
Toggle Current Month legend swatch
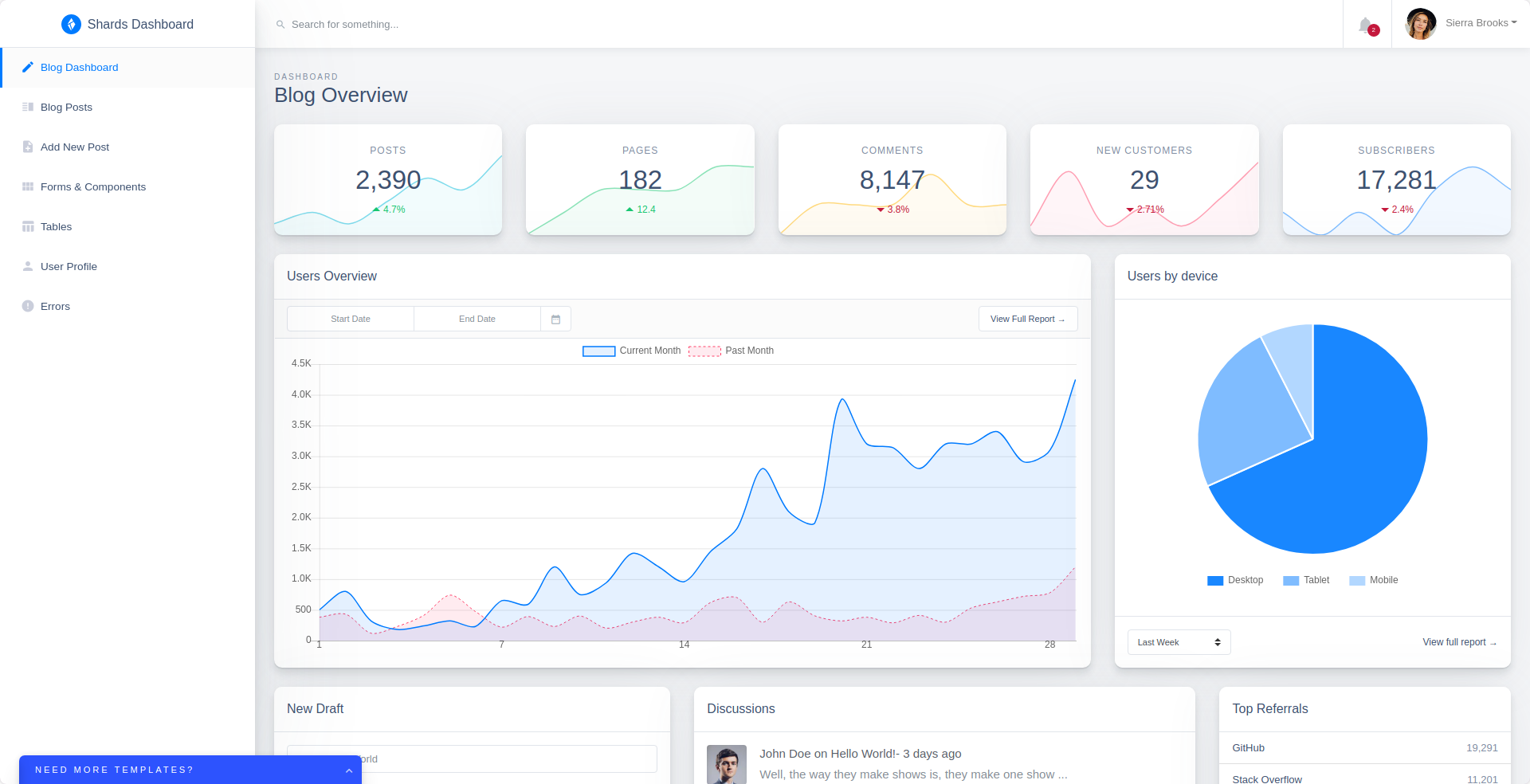tap(598, 351)
